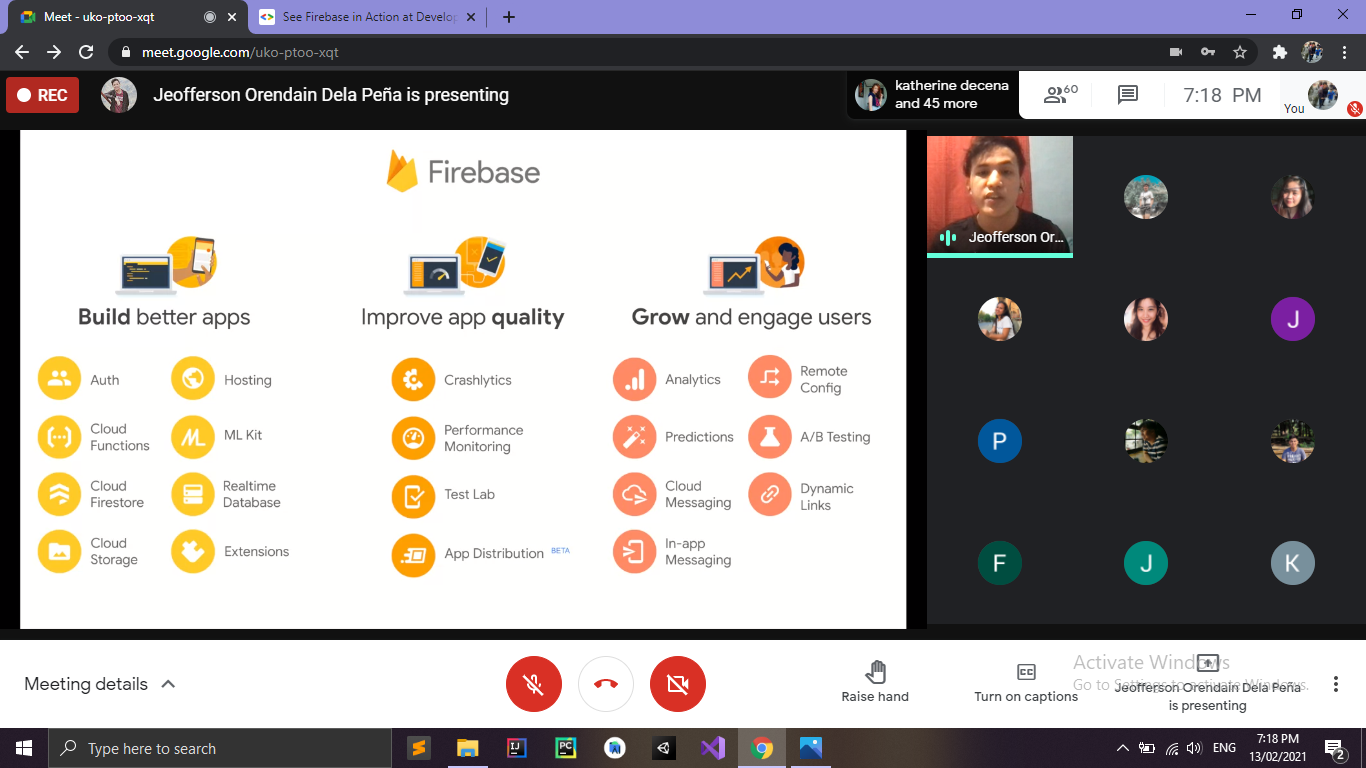Click the ENG language indicator
Image resolution: width=1366 pixels, height=768 pixels.
coord(1224,748)
